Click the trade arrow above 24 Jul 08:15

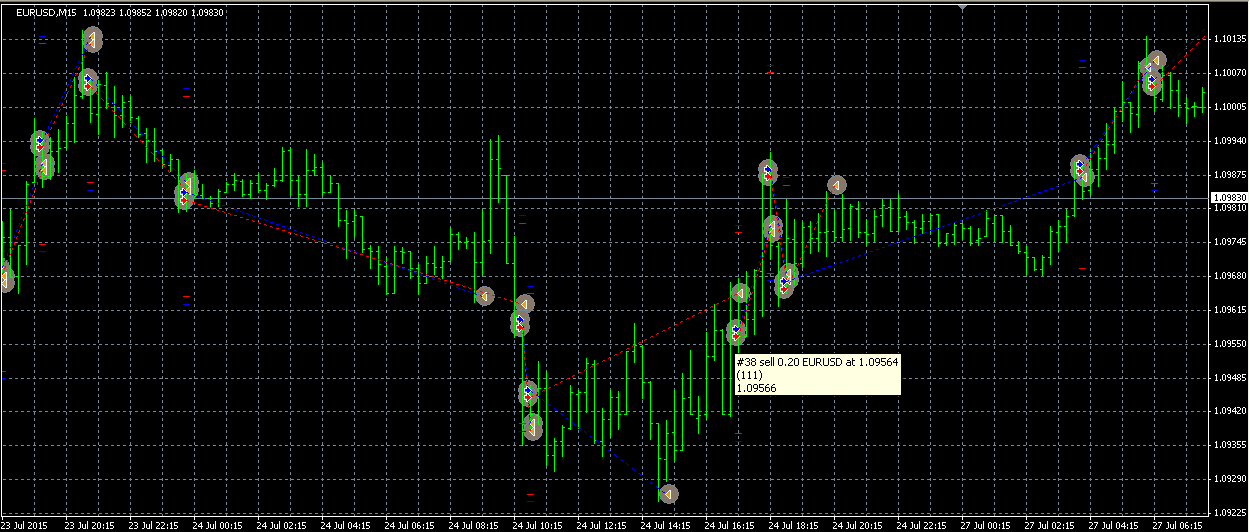point(484,296)
